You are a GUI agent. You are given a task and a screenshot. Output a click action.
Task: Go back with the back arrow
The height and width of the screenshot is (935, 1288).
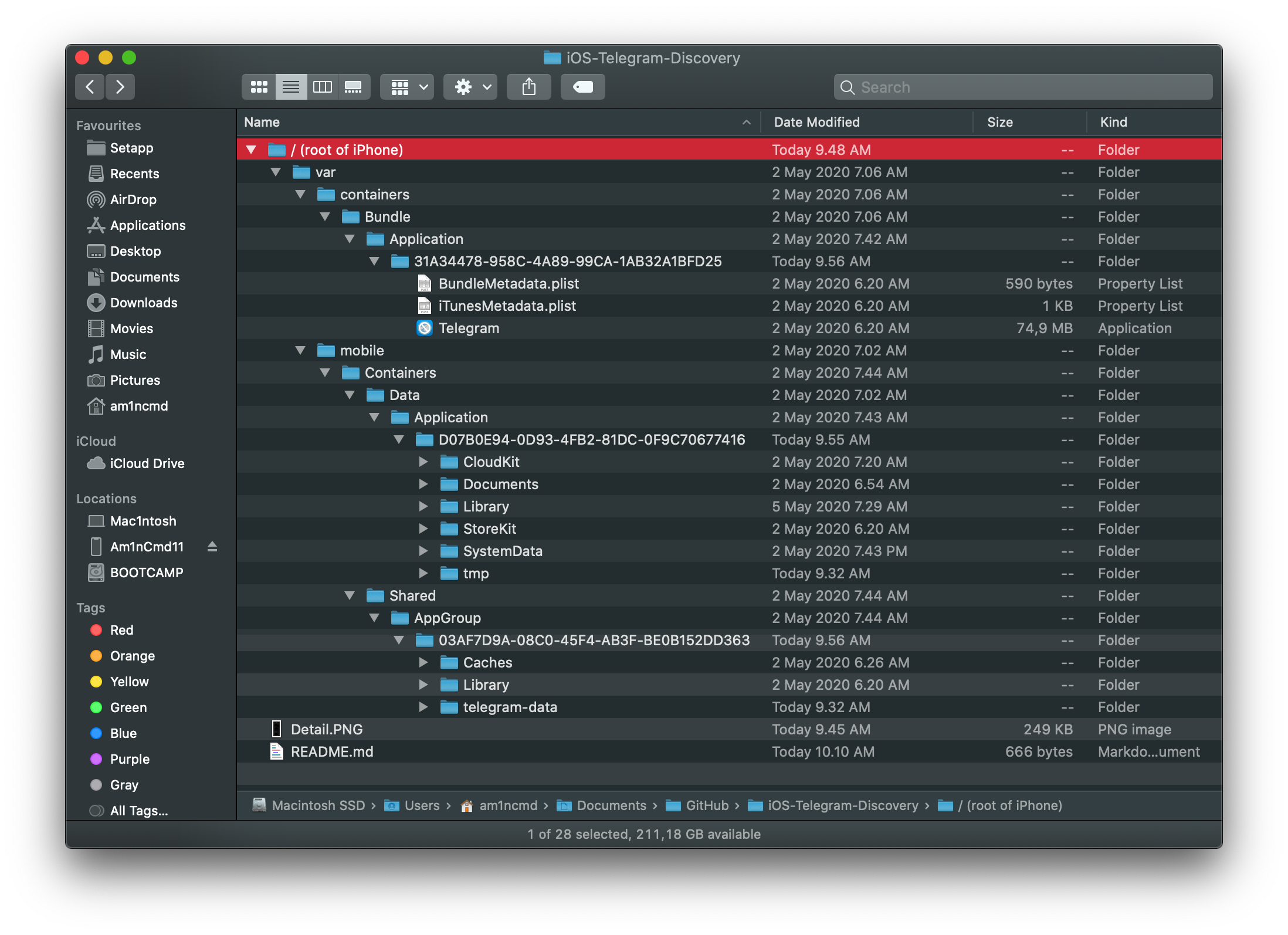tap(90, 87)
